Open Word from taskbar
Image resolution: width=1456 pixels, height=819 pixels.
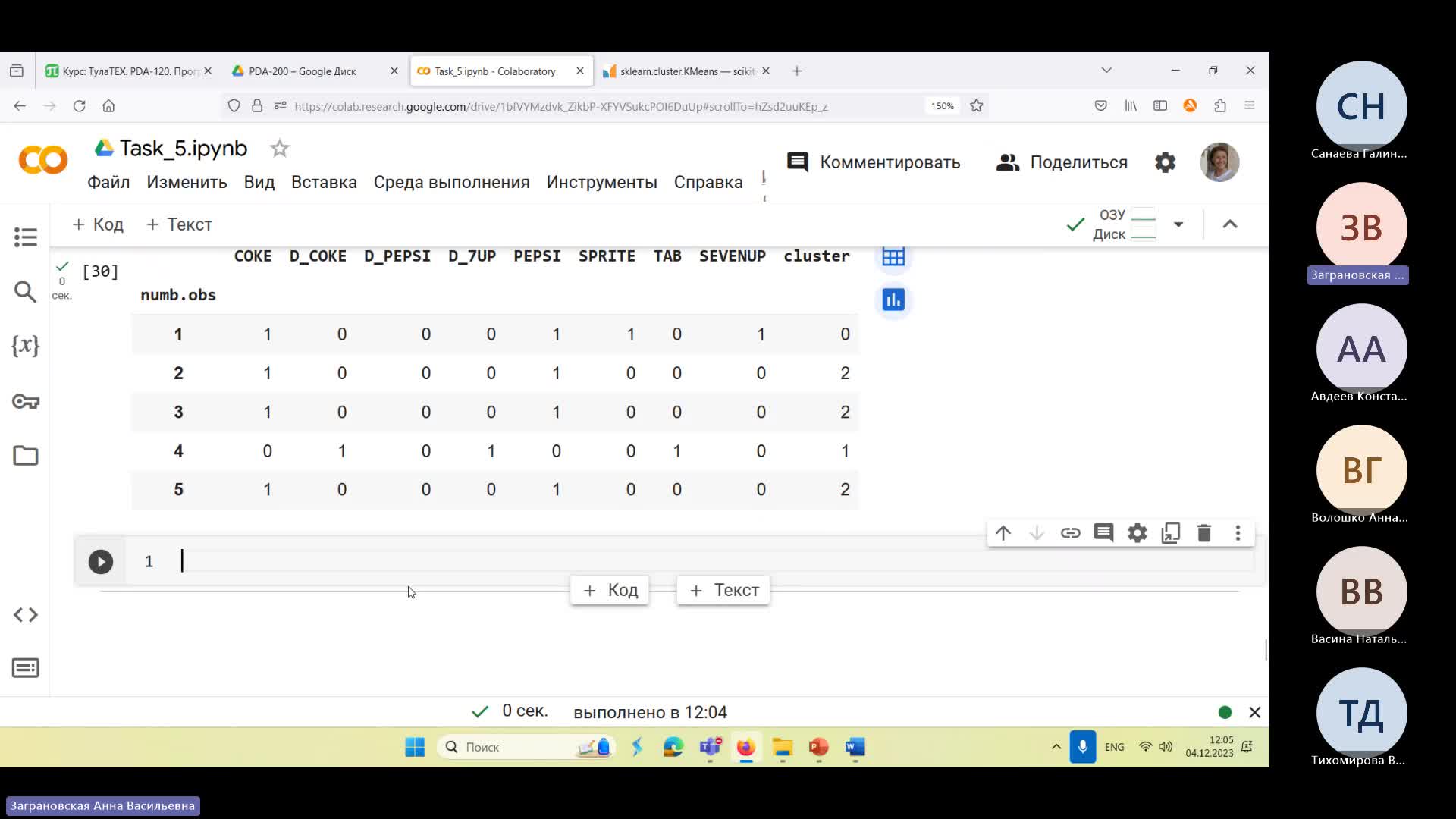click(x=855, y=747)
